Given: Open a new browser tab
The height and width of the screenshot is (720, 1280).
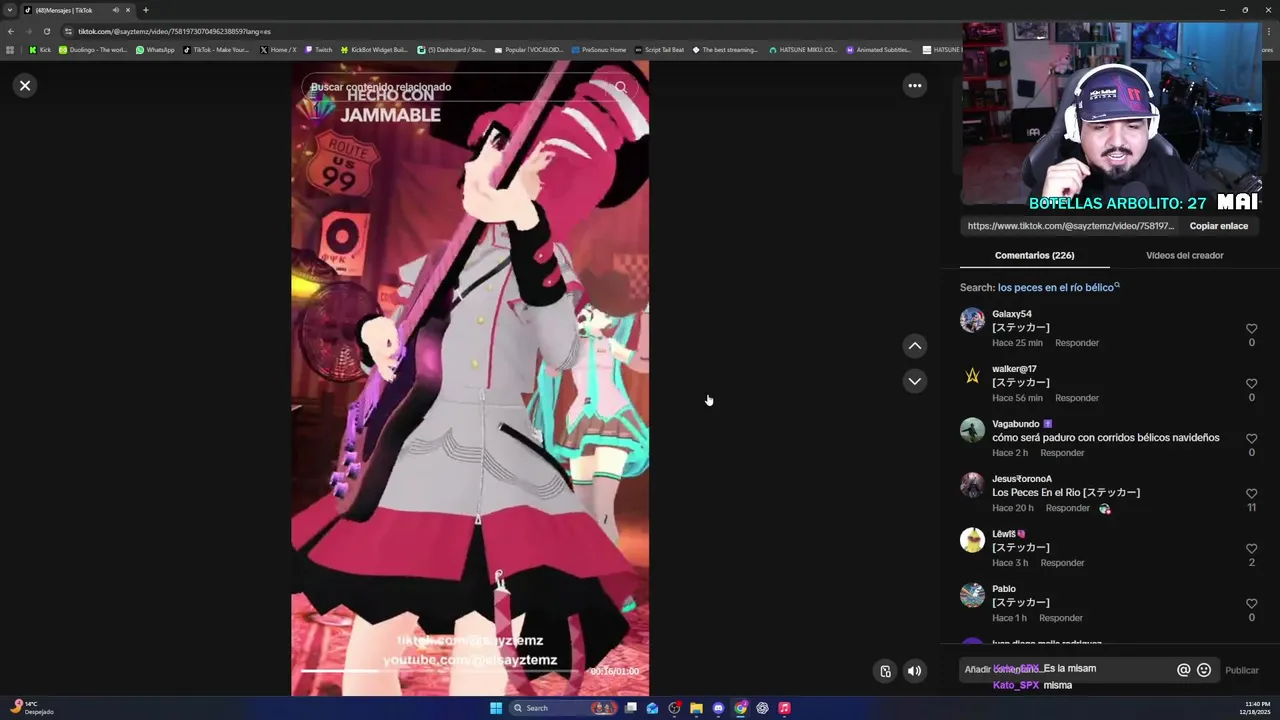Looking at the screenshot, I should tap(146, 10).
